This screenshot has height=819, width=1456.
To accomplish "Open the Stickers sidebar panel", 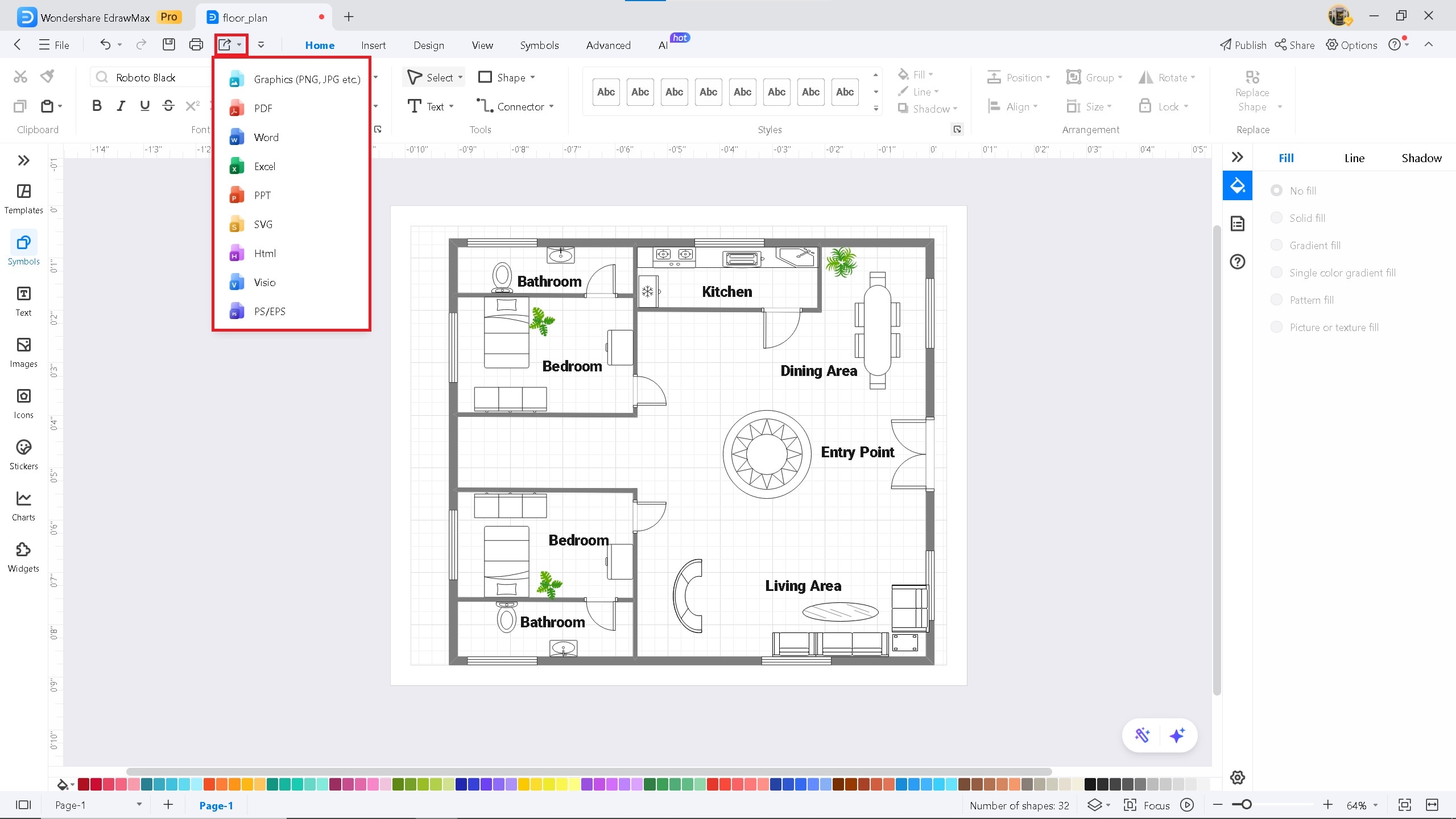I will pos(24,455).
